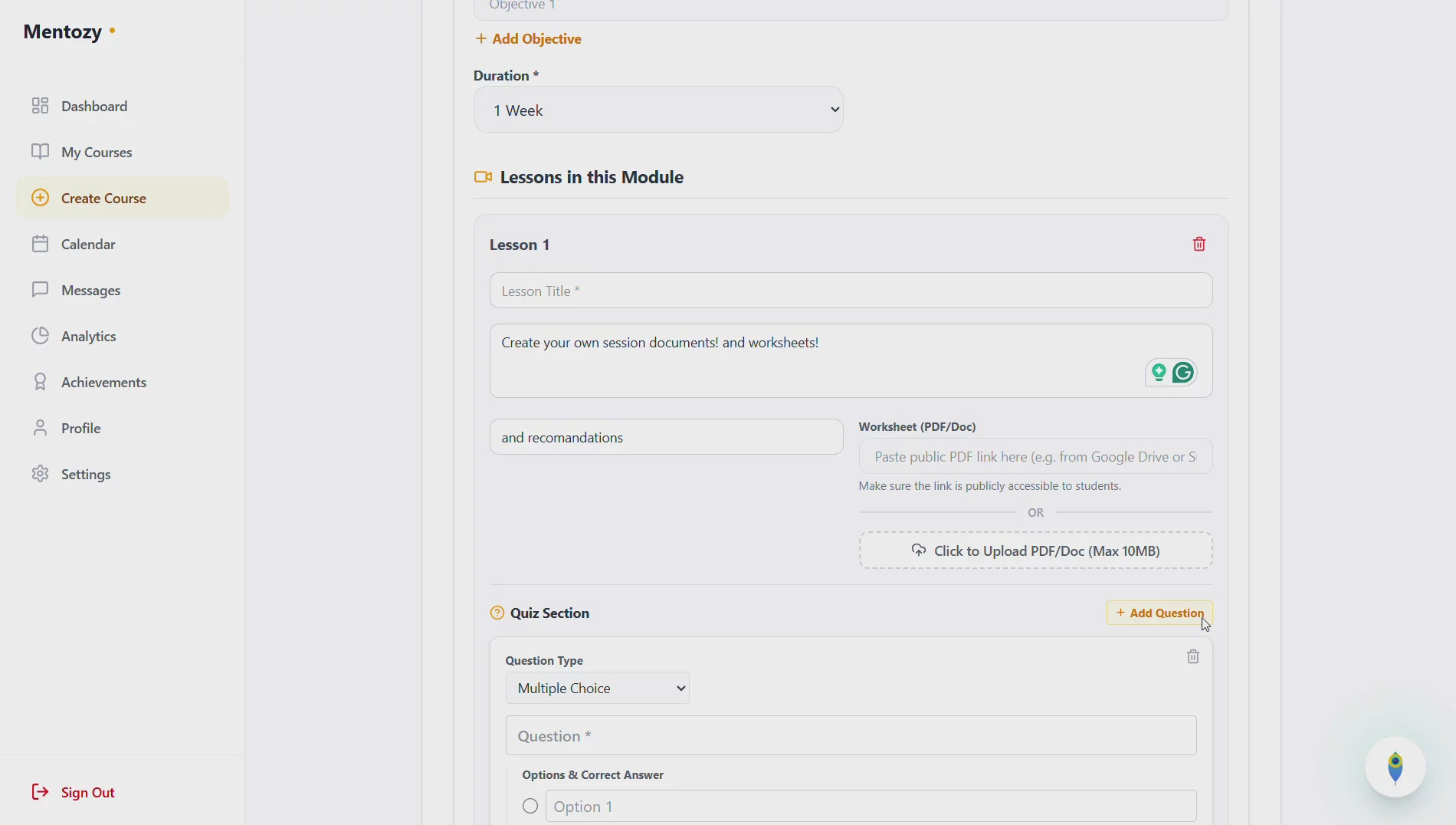Delete Lesson 1 with red trash icon
Screen dimensions: 1456x825
[x=1199, y=244]
